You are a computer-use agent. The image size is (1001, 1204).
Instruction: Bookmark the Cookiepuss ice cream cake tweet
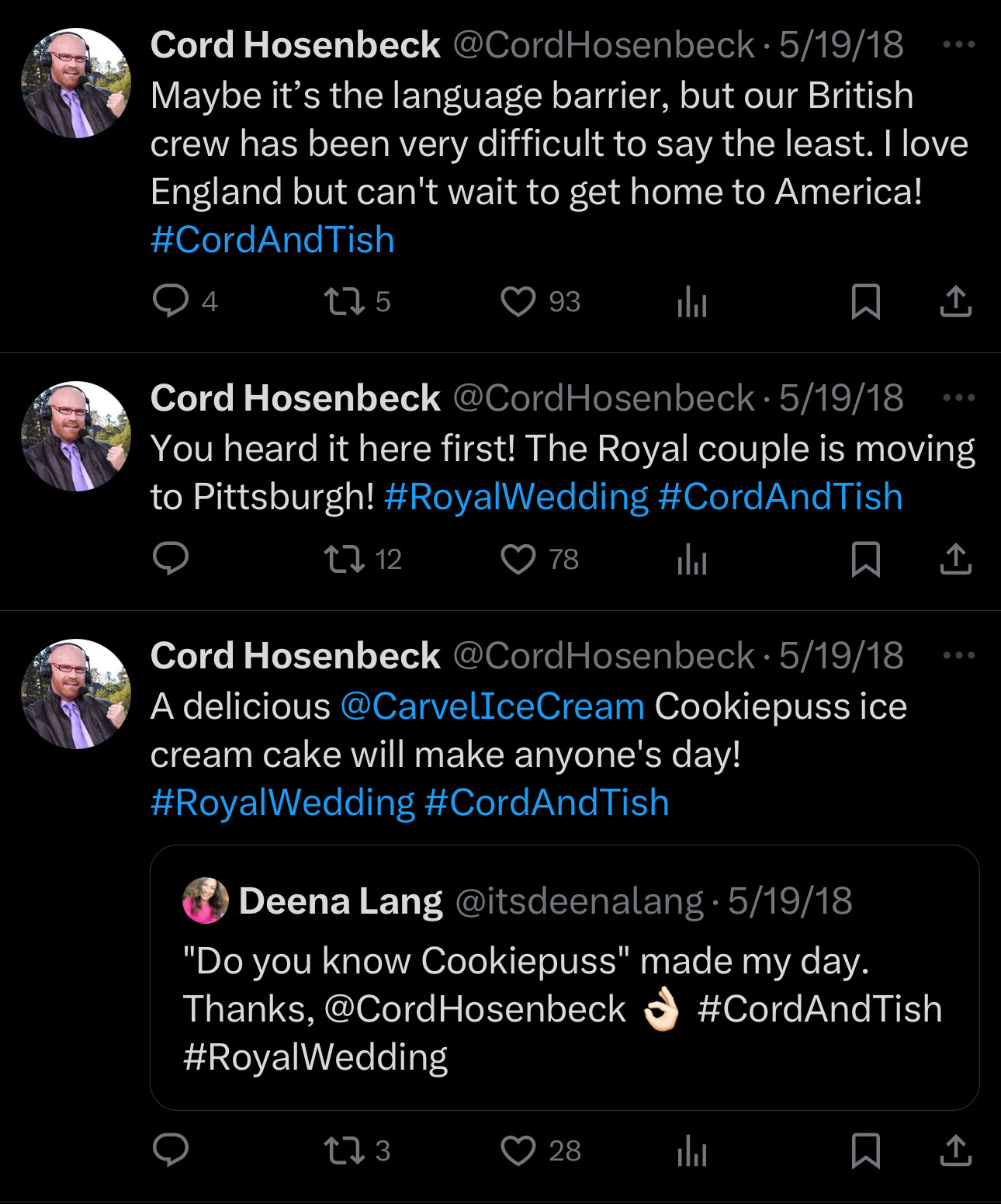[865, 1150]
